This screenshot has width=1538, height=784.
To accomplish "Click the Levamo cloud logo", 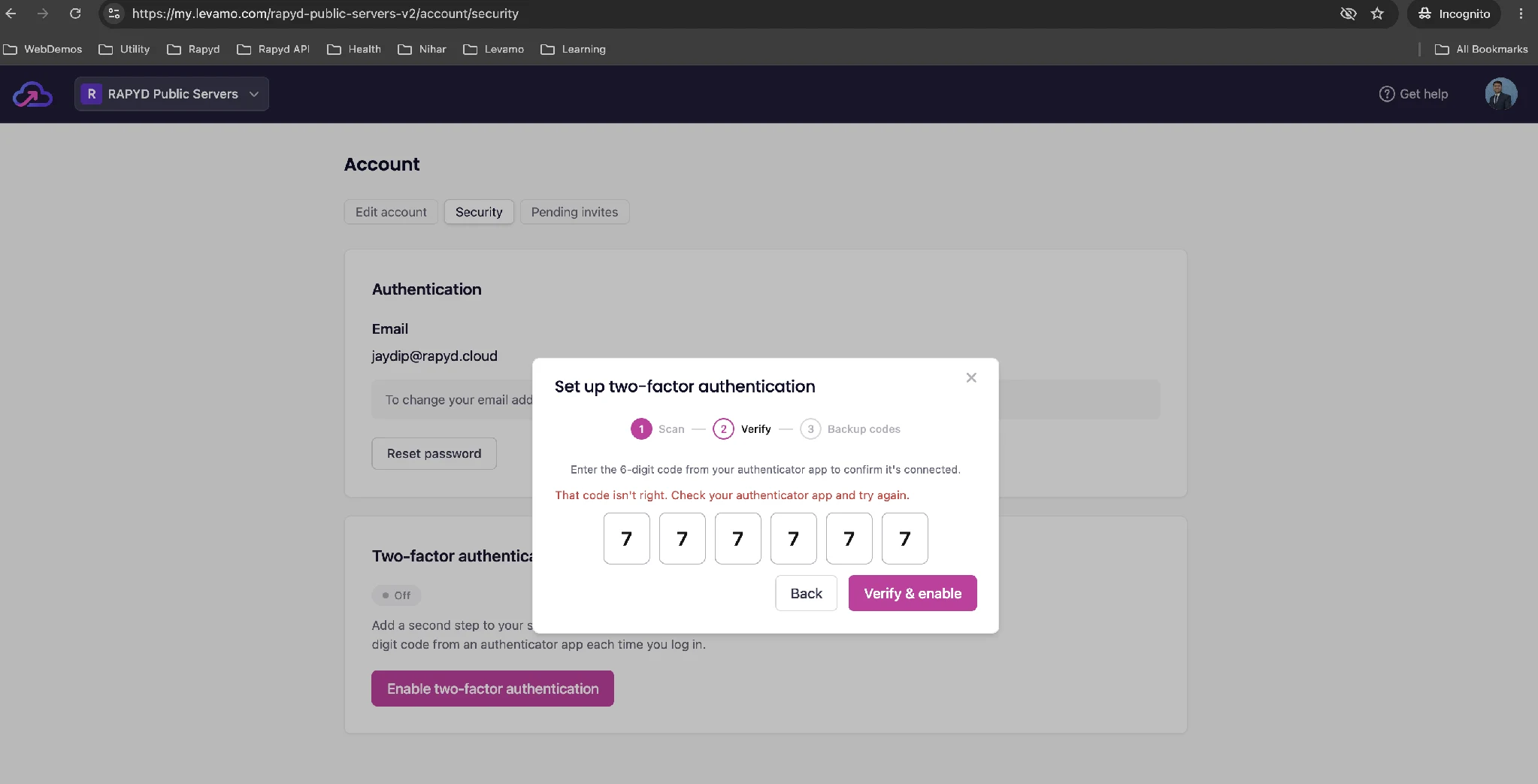I will [32, 94].
